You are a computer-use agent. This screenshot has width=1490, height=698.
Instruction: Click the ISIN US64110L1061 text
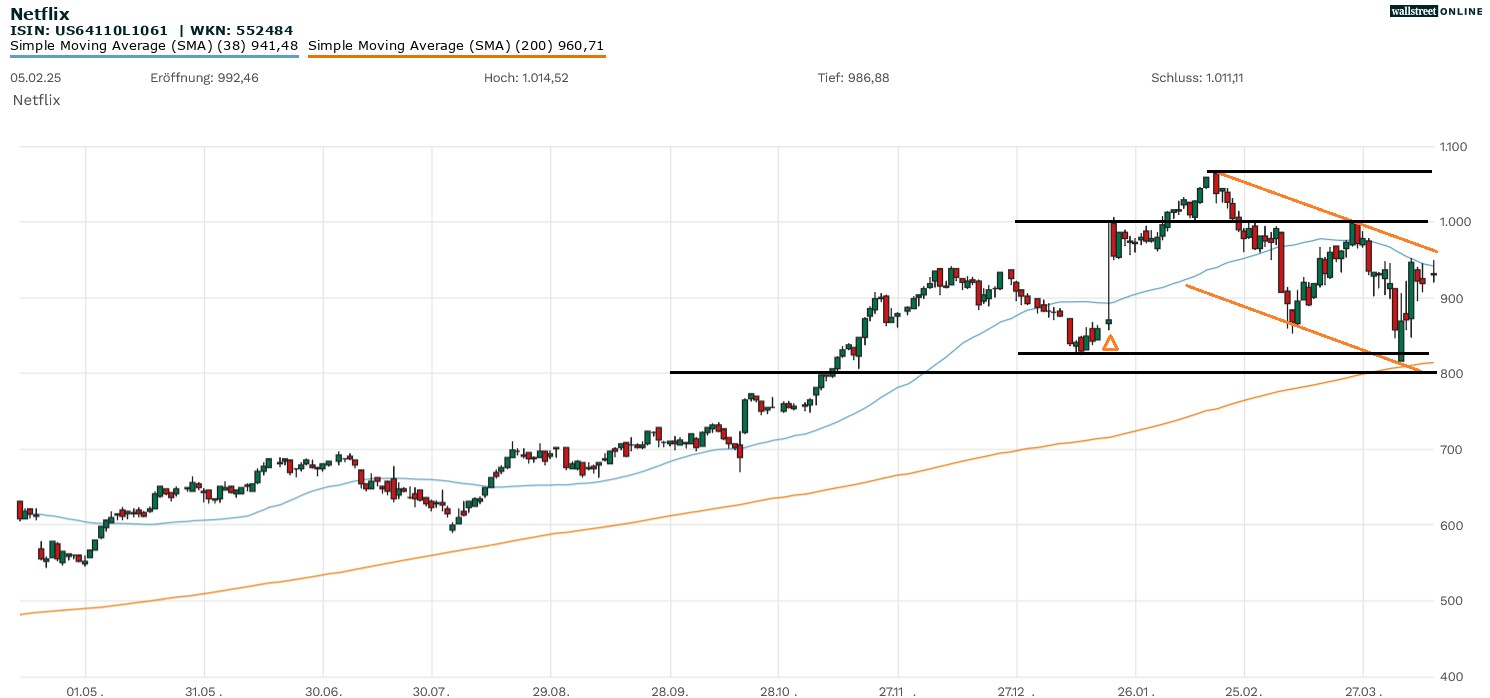point(89,30)
